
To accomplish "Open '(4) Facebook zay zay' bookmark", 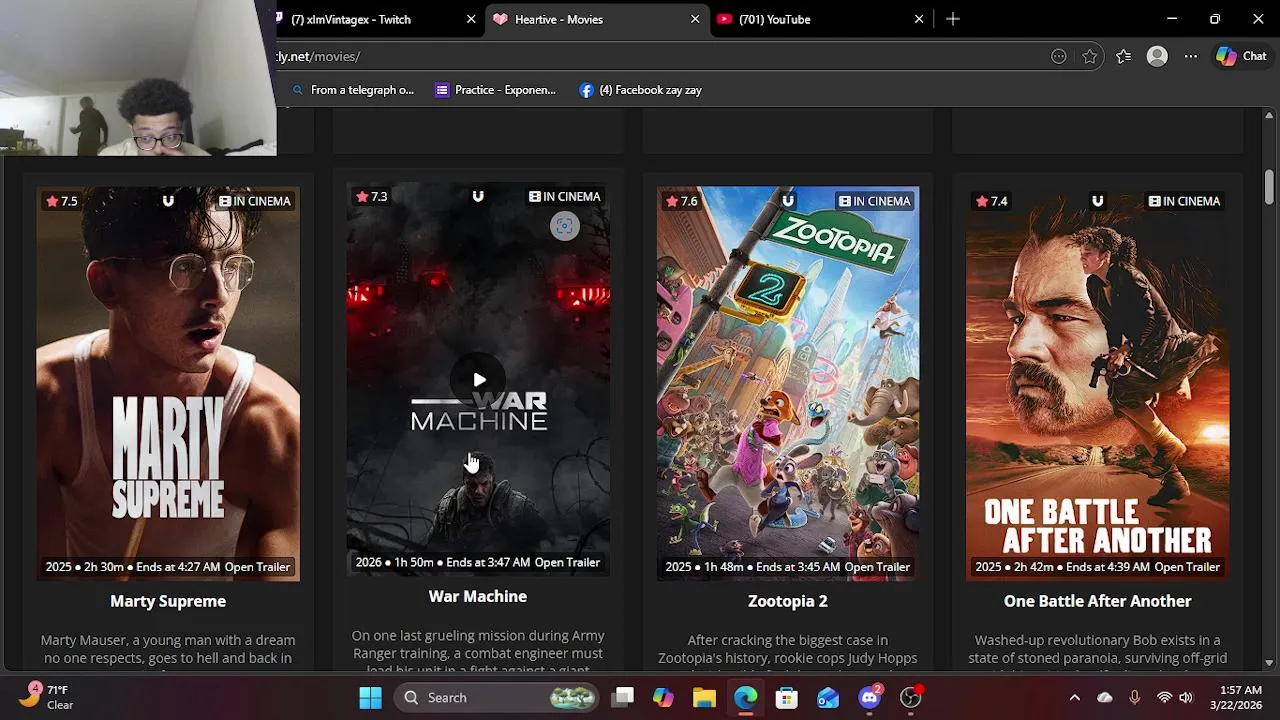I will (640, 90).
